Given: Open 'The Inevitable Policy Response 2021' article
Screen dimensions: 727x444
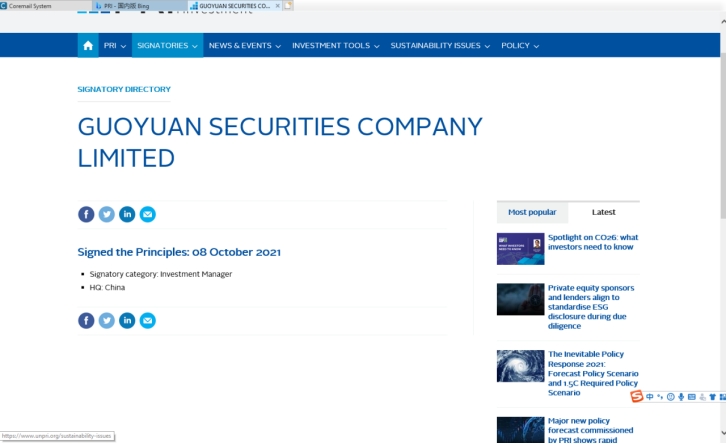Looking at the screenshot, I should pyautogui.click(x=593, y=373).
